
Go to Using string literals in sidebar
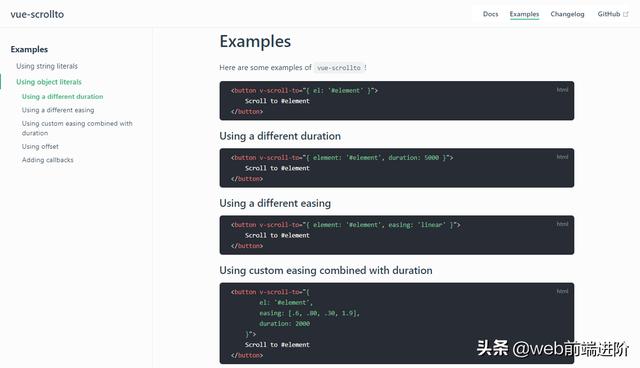[47, 66]
